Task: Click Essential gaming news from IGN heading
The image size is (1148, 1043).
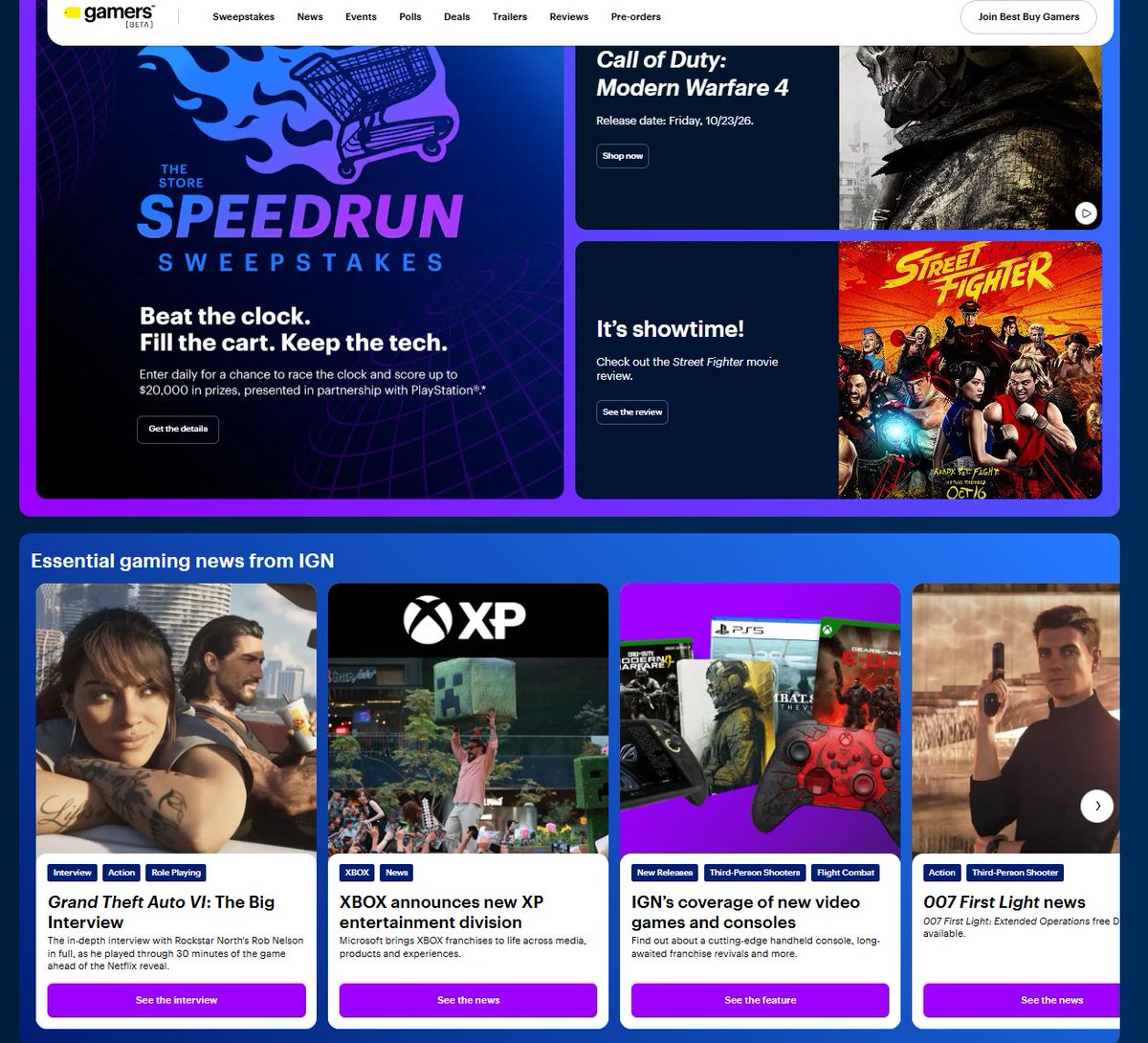Action: click(x=182, y=561)
